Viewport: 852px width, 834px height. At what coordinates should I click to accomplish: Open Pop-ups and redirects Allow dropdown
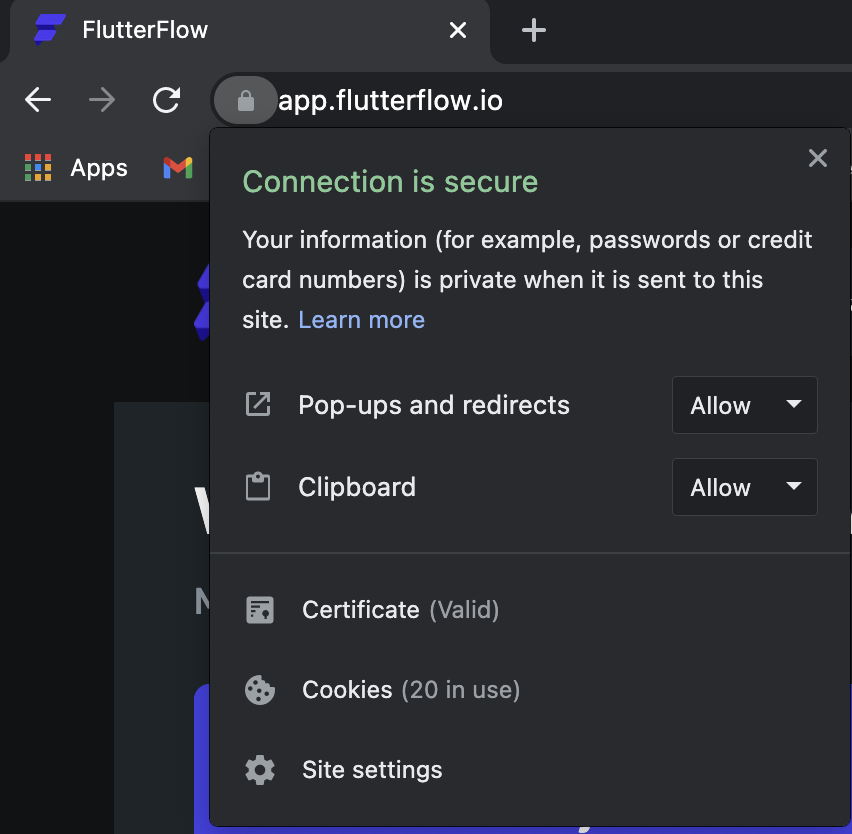pos(744,405)
